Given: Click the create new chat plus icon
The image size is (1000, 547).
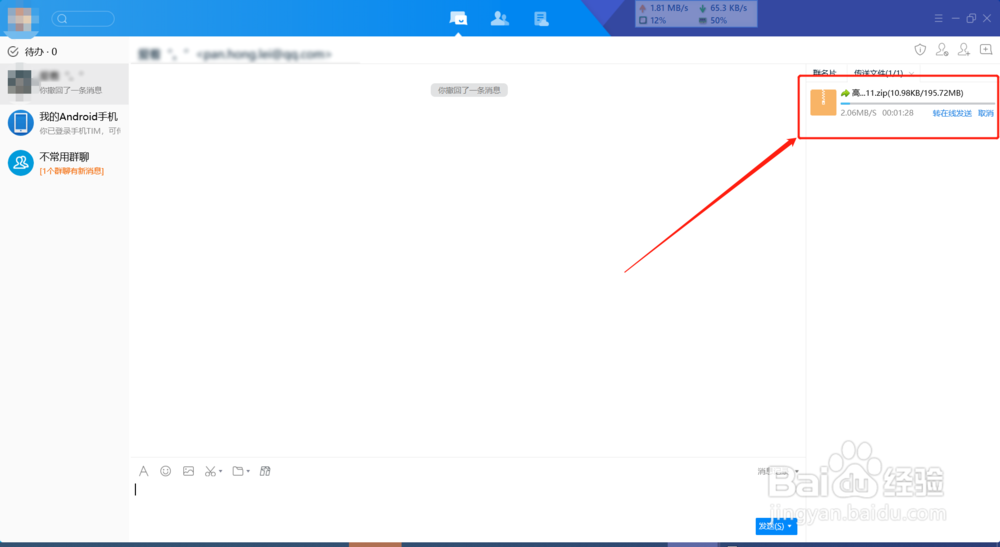Looking at the screenshot, I should tap(986, 50).
